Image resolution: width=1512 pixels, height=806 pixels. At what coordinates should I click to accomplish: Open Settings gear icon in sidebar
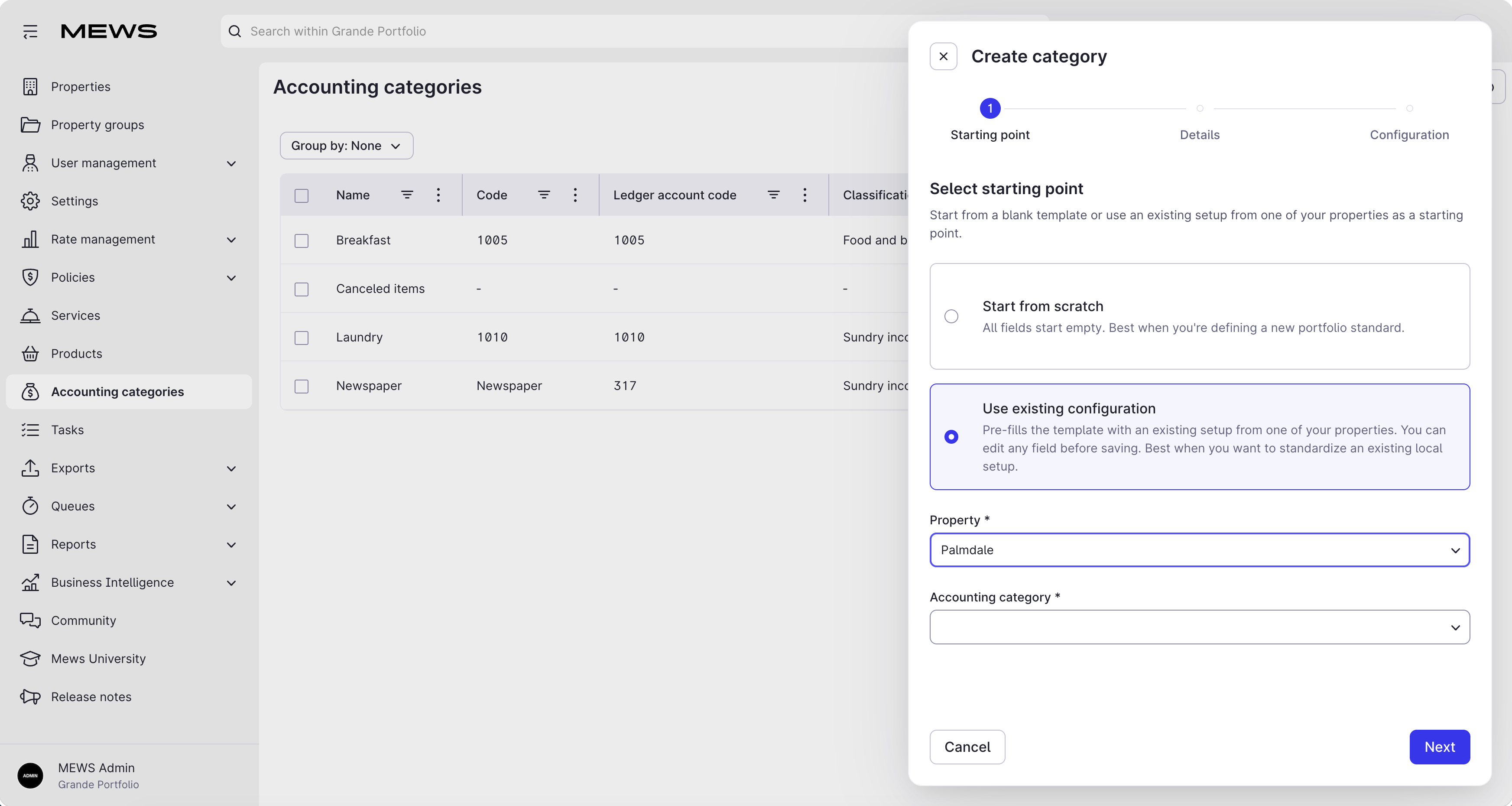(30, 201)
